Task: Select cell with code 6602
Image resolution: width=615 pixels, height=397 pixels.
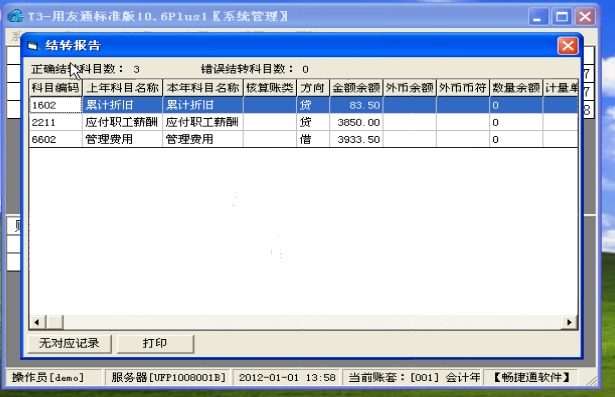Action: tap(56, 139)
